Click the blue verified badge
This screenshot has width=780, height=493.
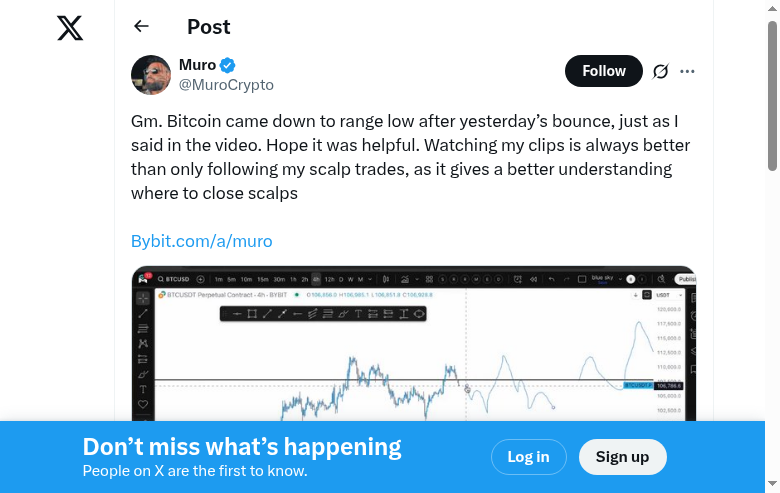click(228, 66)
